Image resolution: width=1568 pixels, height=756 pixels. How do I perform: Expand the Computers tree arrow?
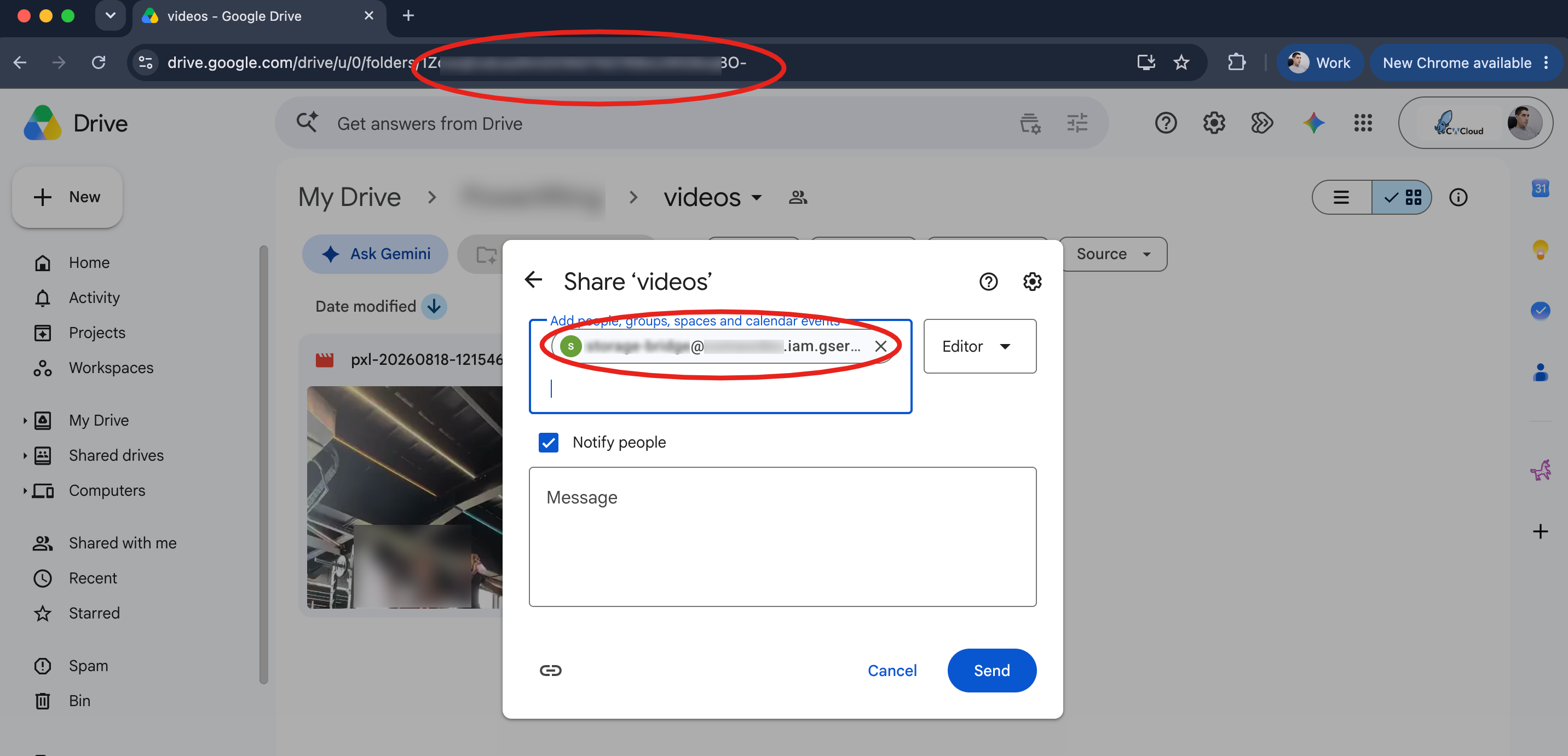[x=24, y=490]
